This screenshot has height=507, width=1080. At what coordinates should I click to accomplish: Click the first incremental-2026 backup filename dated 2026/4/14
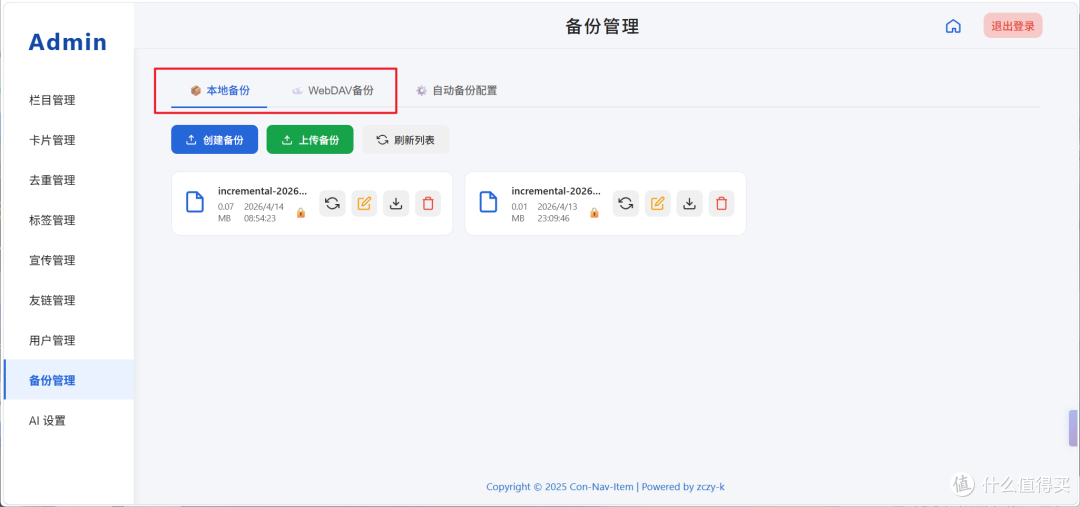click(x=262, y=191)
